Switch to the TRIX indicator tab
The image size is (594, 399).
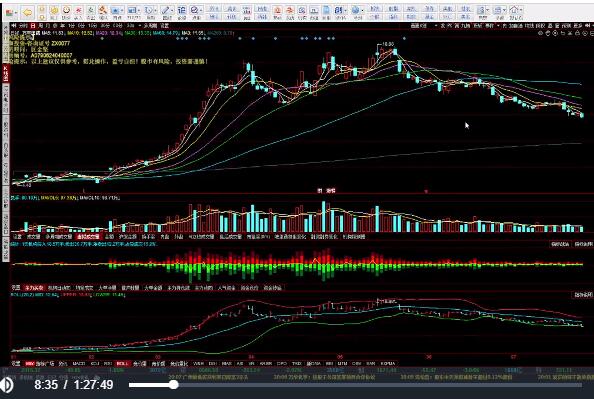(x=296, y=363)
